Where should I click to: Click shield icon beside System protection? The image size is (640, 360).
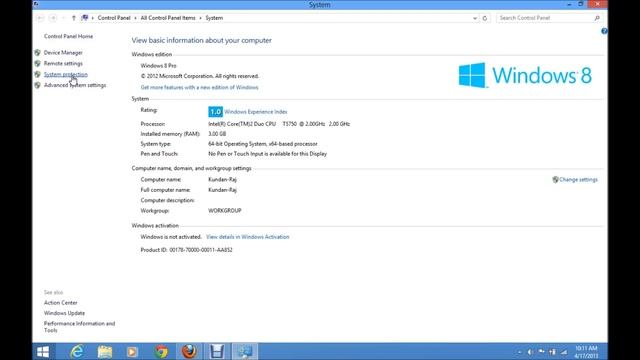click(x=38, y=74)
